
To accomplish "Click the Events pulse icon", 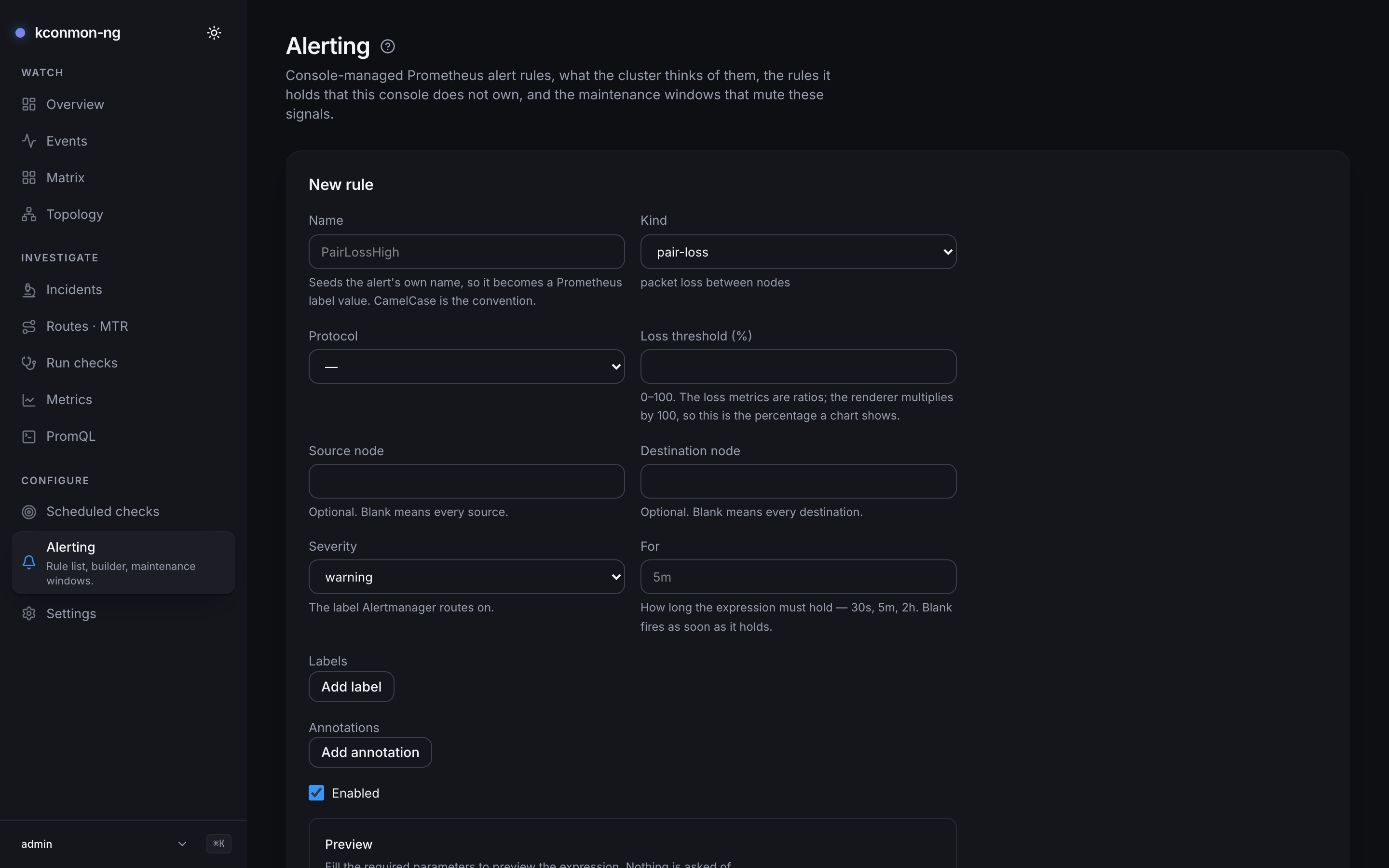I will click(29, 141).
